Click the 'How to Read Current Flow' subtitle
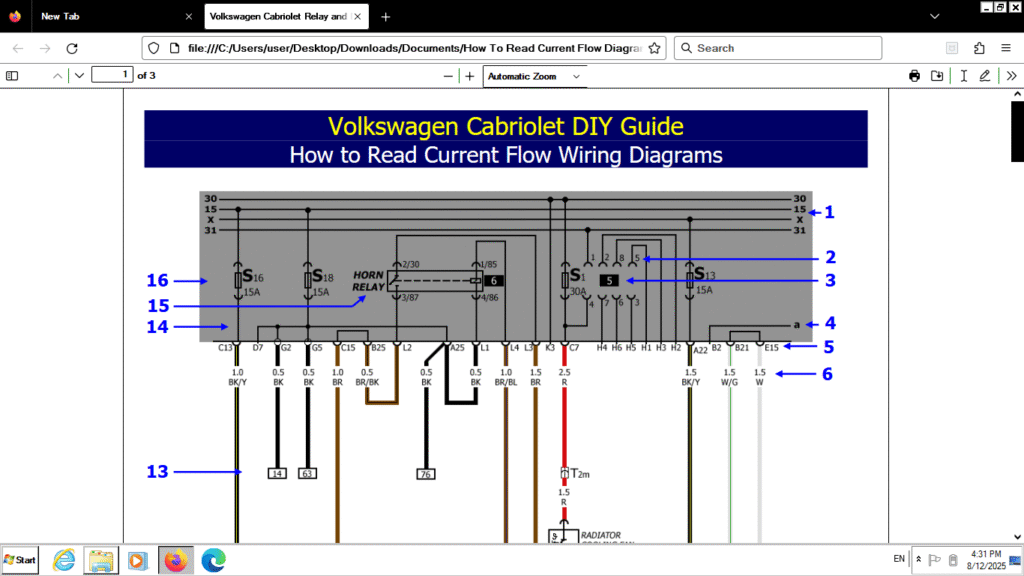 point(506,155)
